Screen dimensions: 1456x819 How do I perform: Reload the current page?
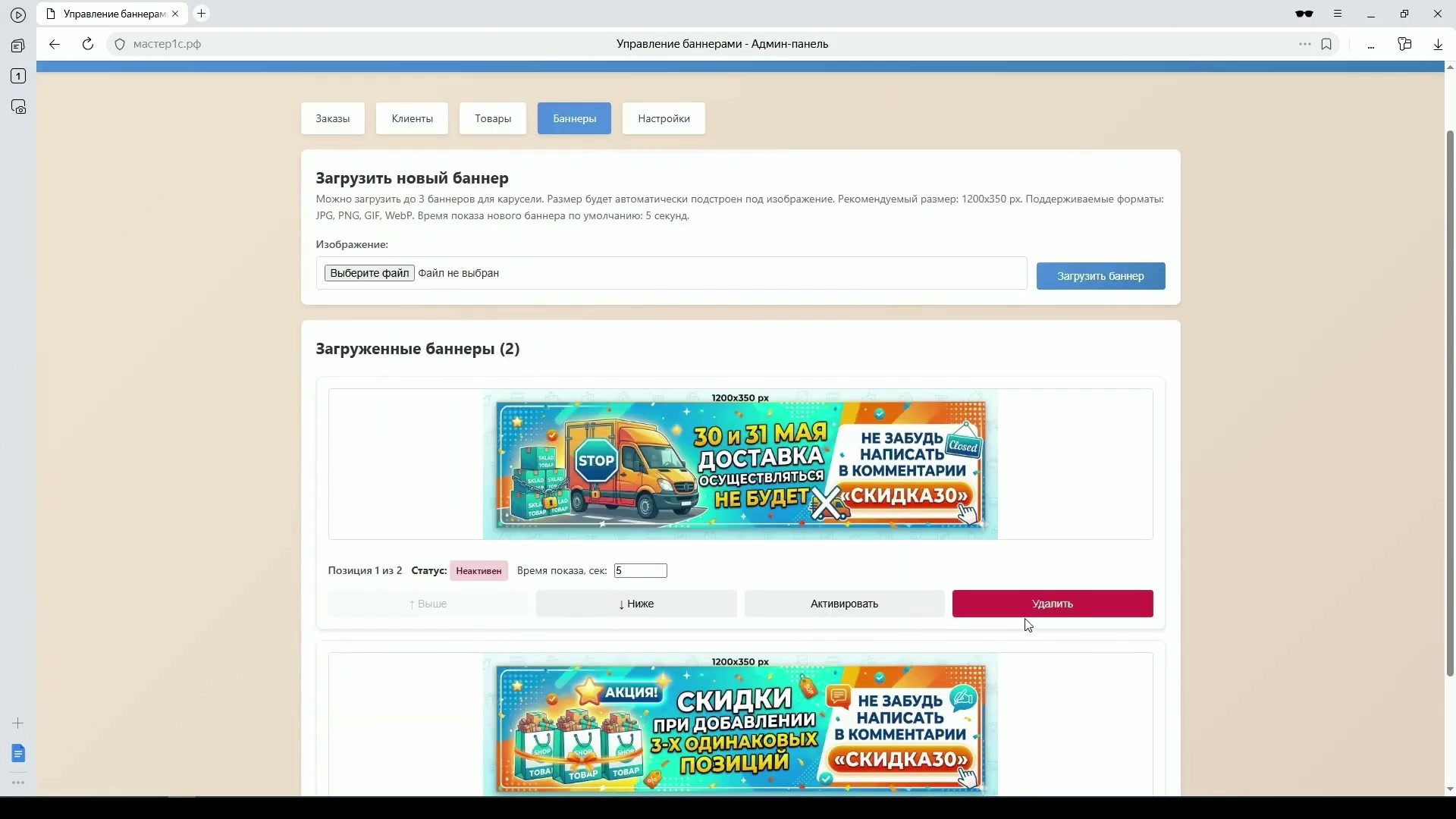[88, 44]
